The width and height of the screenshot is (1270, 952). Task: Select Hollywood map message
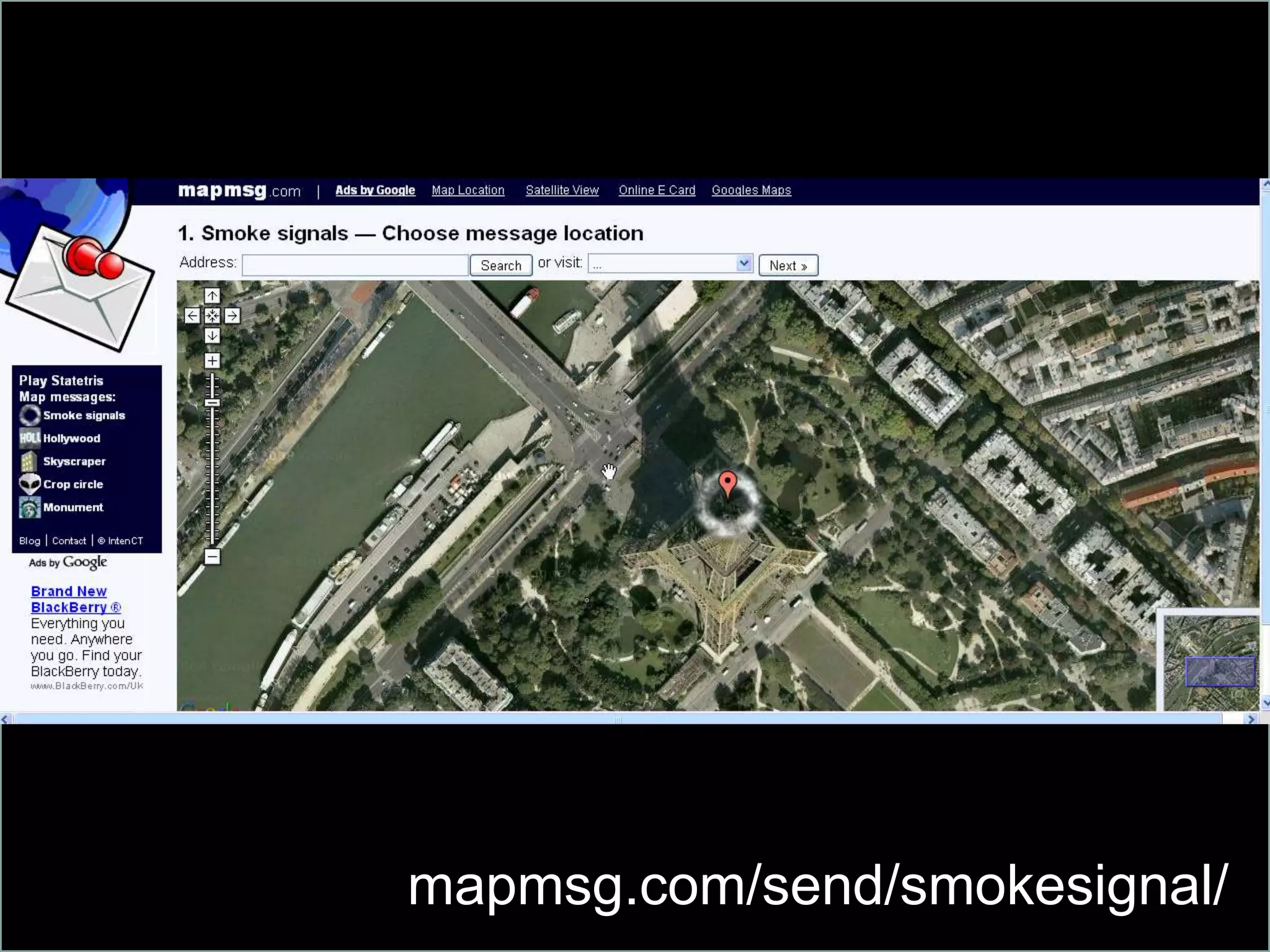coord(71,438)
